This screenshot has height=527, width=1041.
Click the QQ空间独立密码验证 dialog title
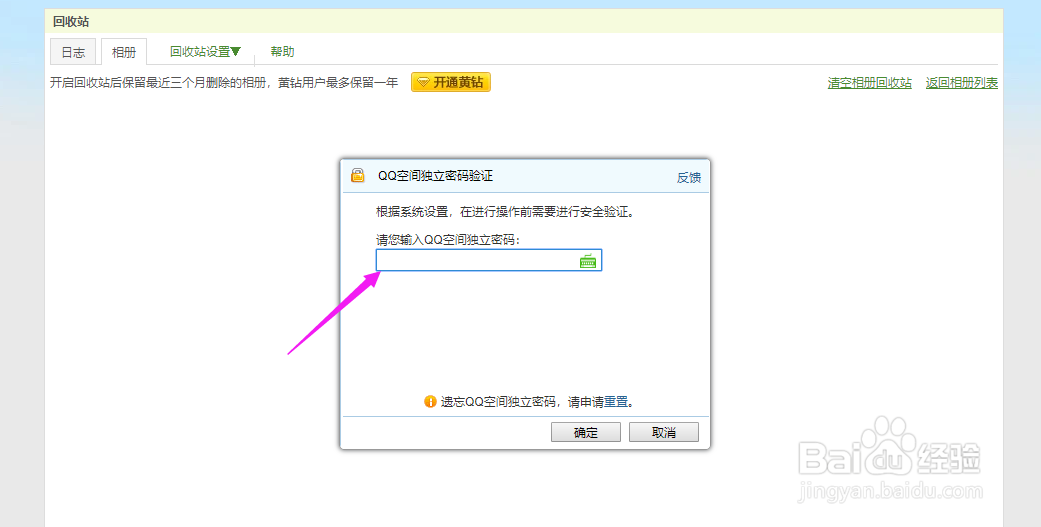(436, 176)
